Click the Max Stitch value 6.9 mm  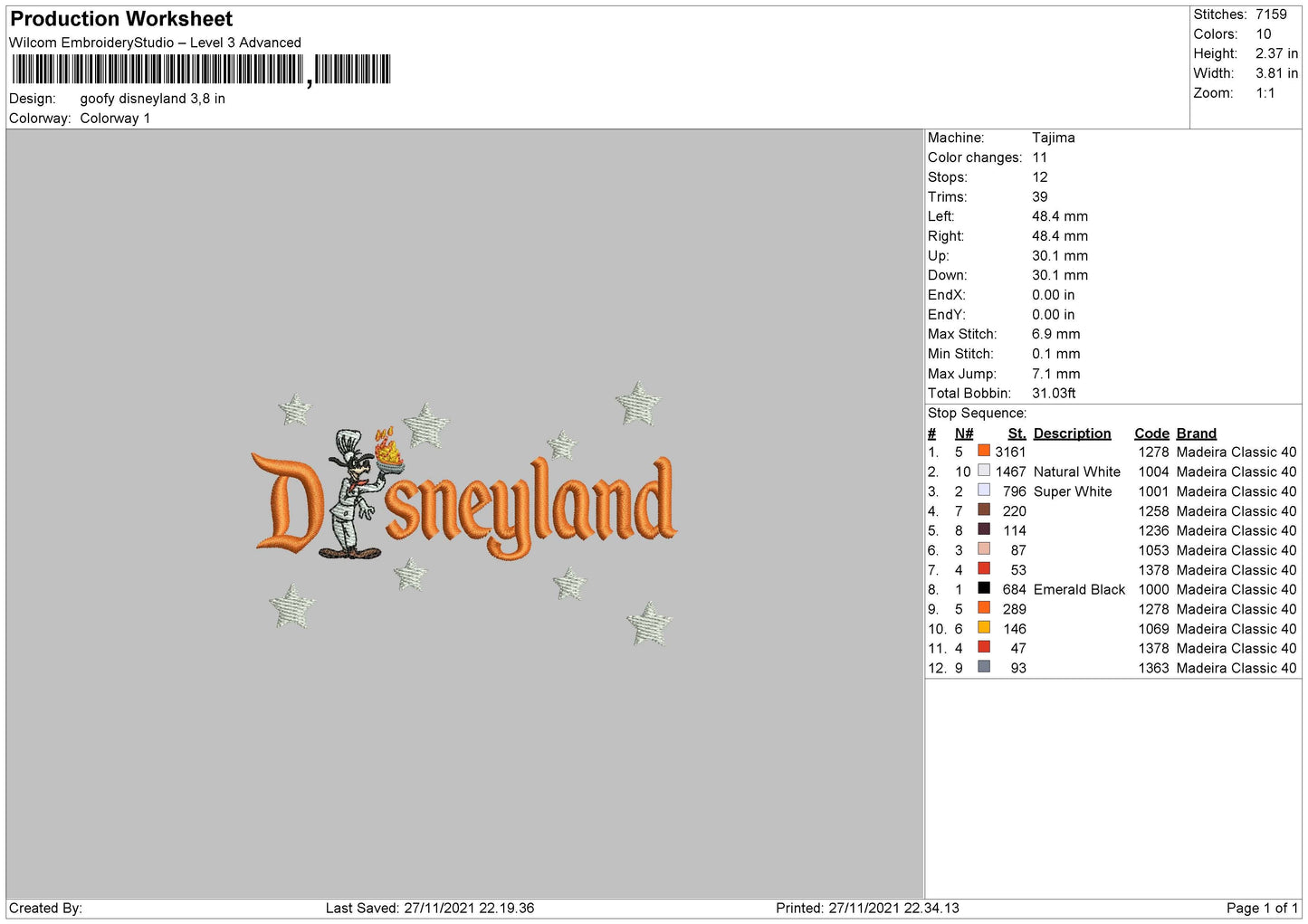tap(1056, 334)
